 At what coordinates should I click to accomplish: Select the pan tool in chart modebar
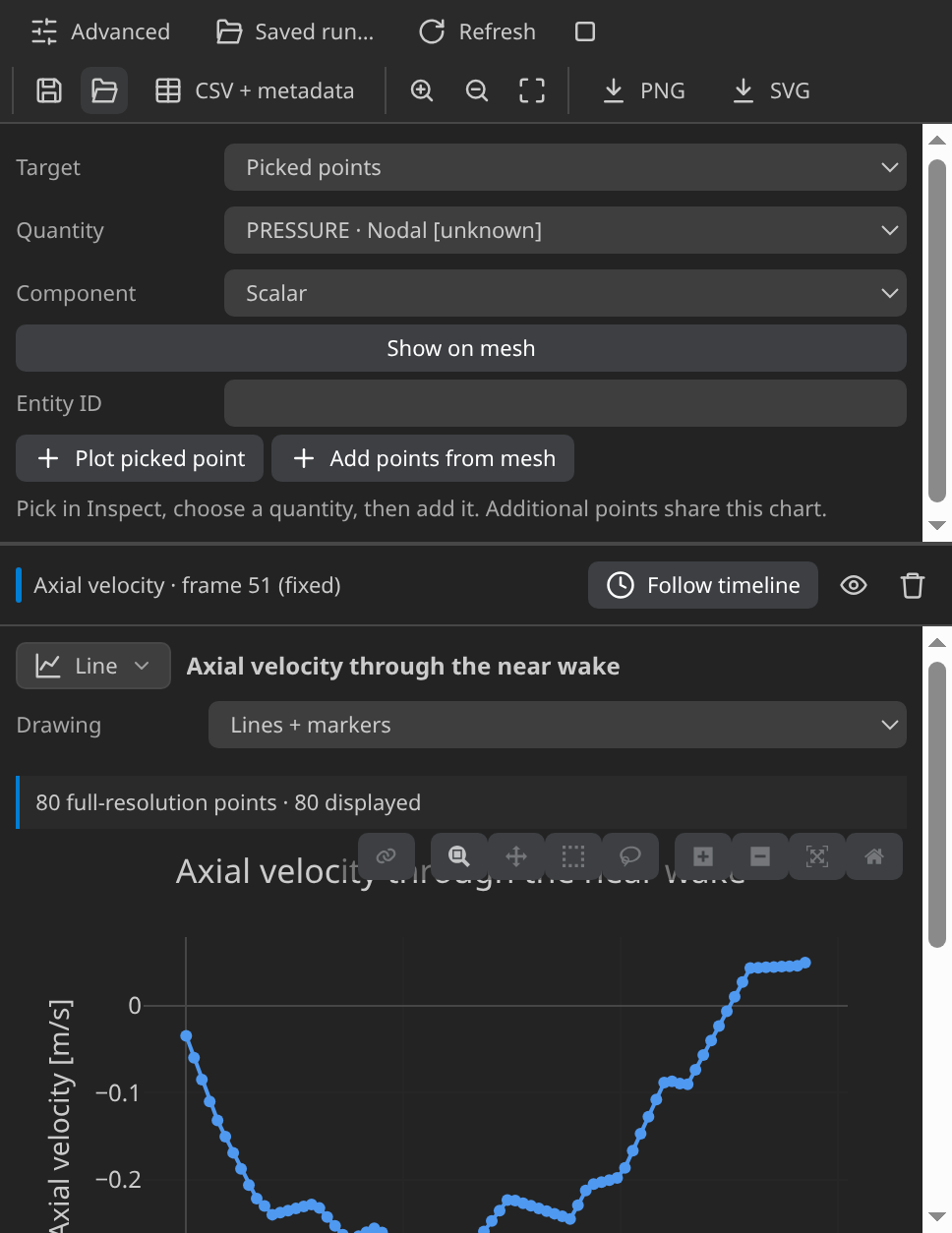pyautogui.click(x=516, y=856)
